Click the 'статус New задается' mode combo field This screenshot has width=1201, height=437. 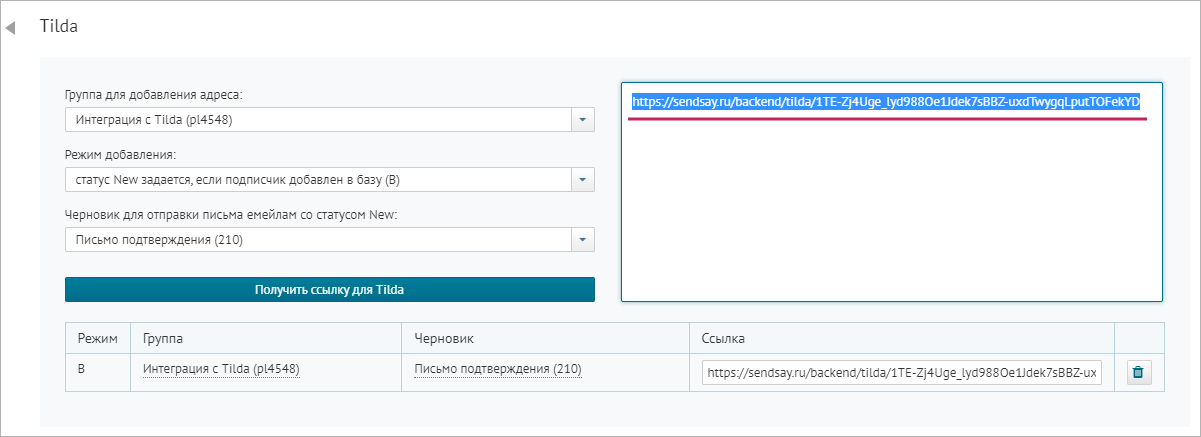point(316,180)
